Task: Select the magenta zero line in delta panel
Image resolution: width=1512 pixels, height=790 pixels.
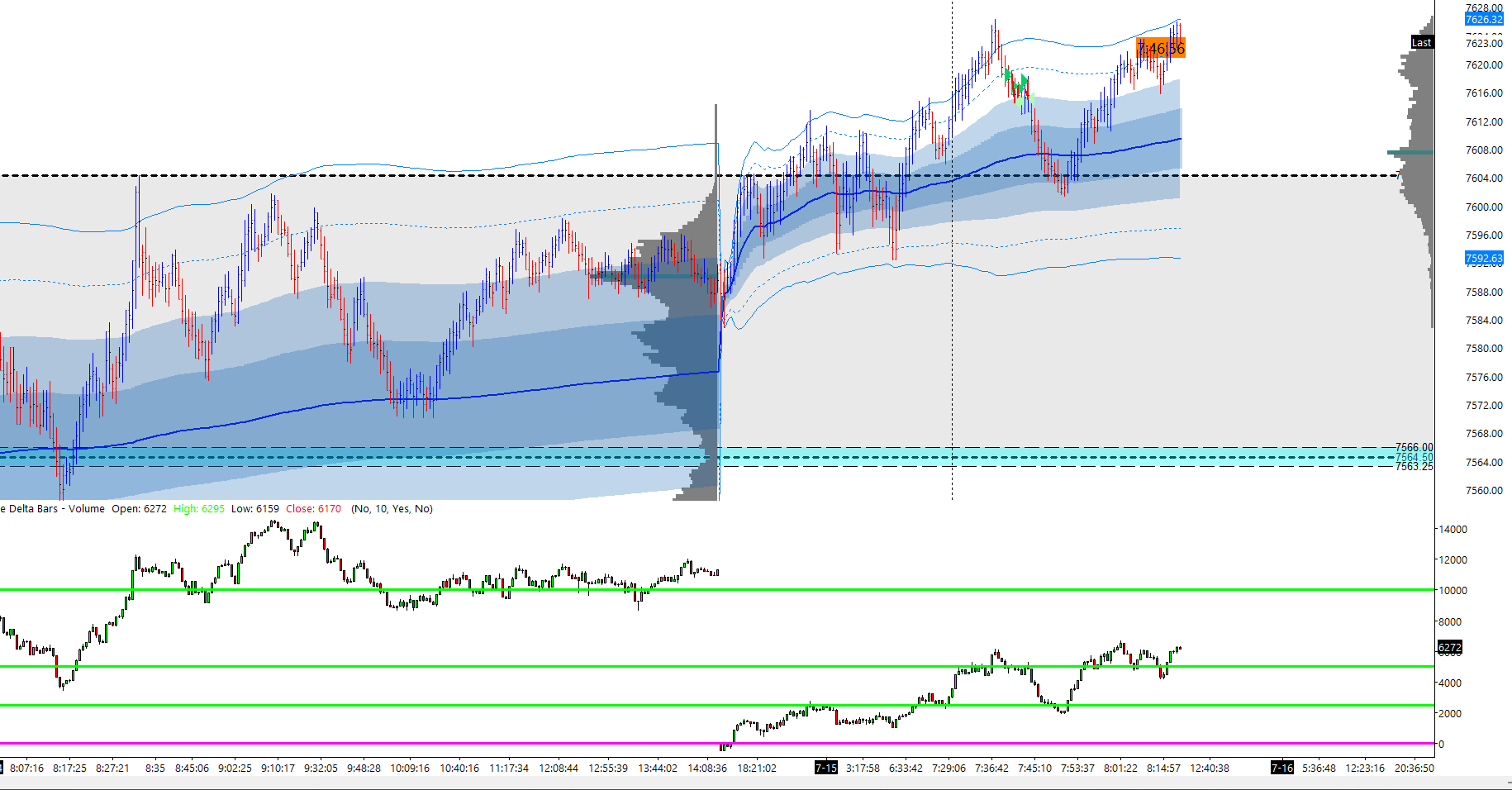Action: [717, 743]
